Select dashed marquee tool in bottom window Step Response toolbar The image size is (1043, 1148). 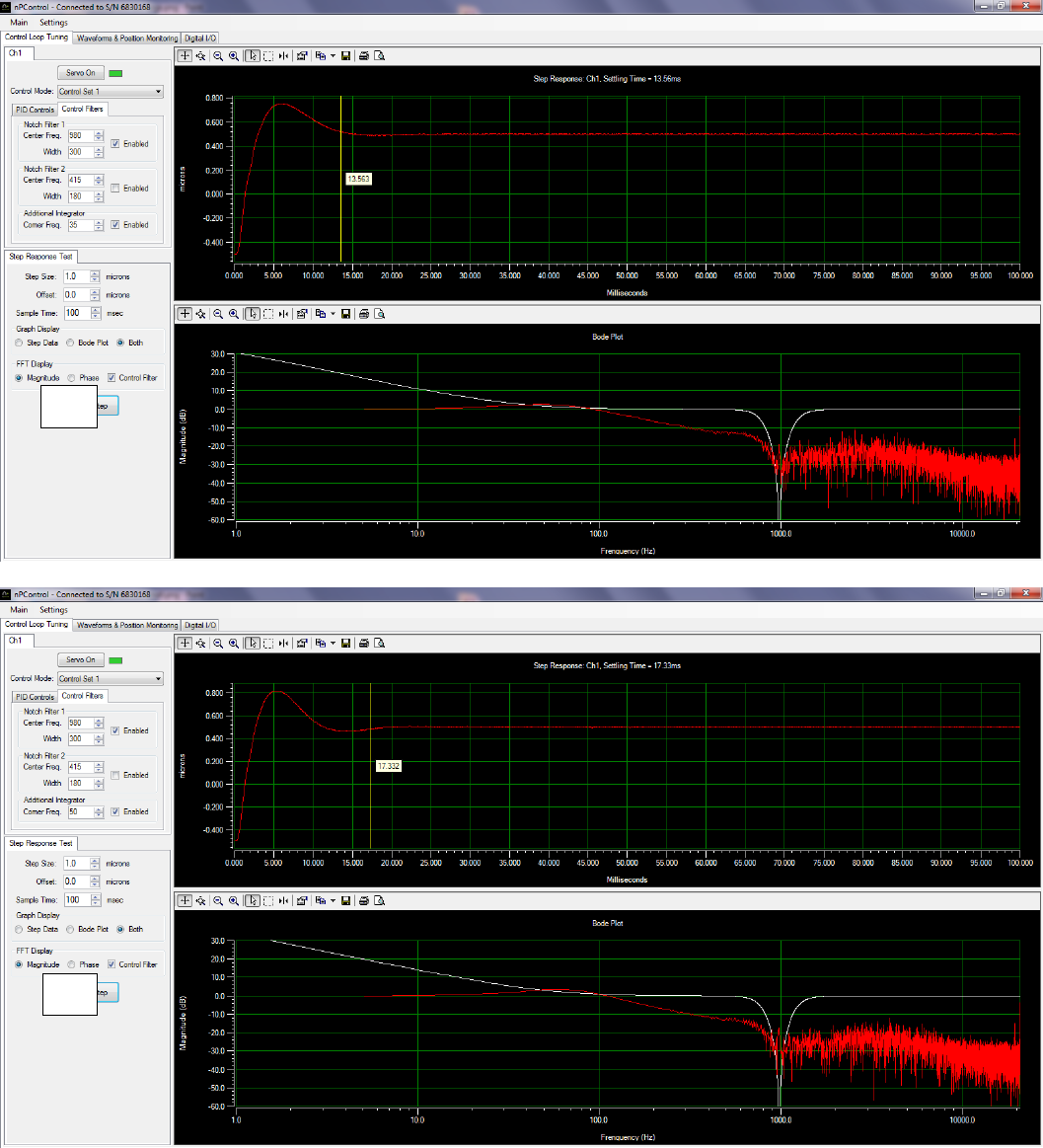[267, 643]
